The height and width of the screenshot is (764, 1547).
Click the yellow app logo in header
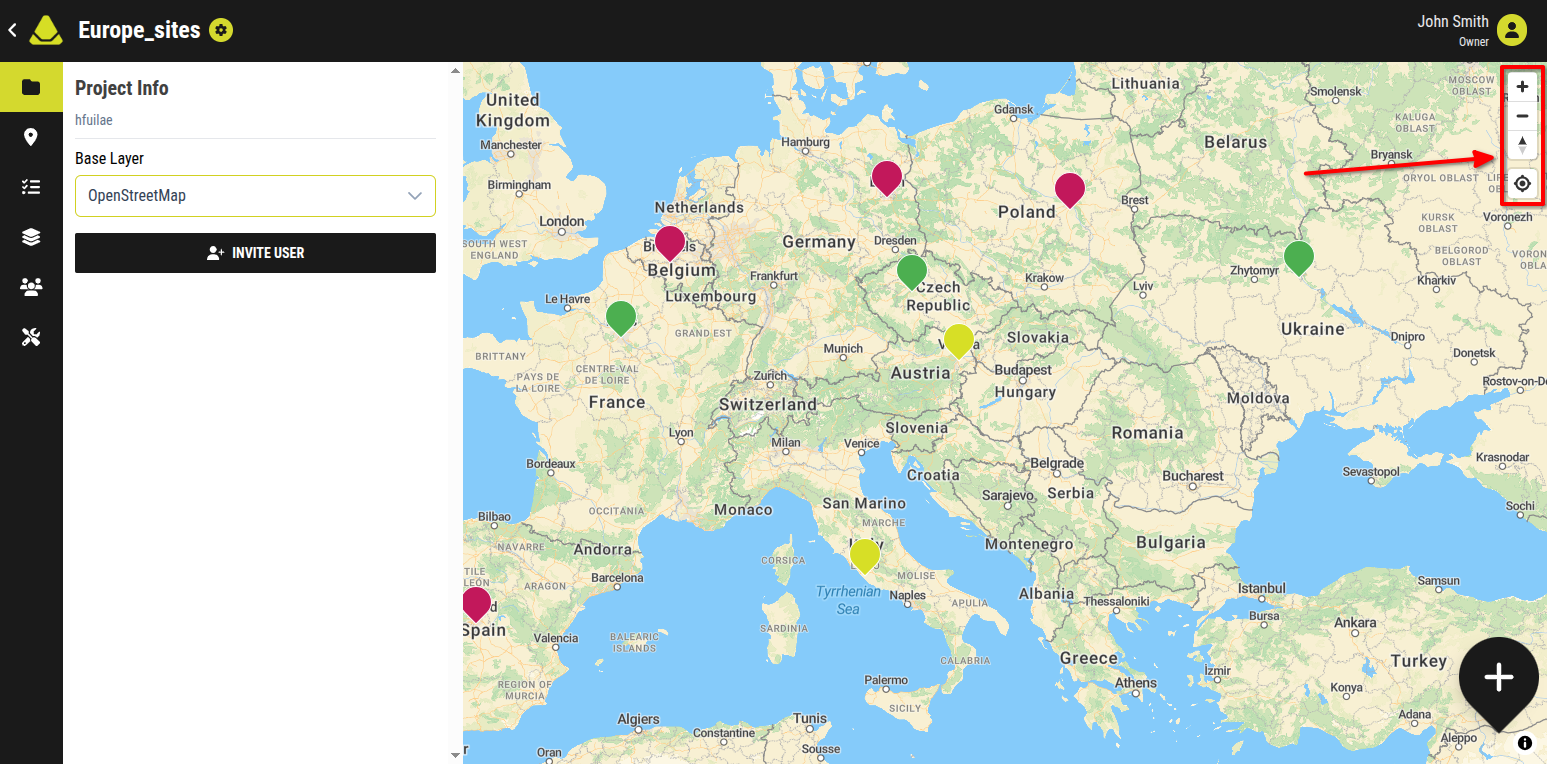pos(46,31)
